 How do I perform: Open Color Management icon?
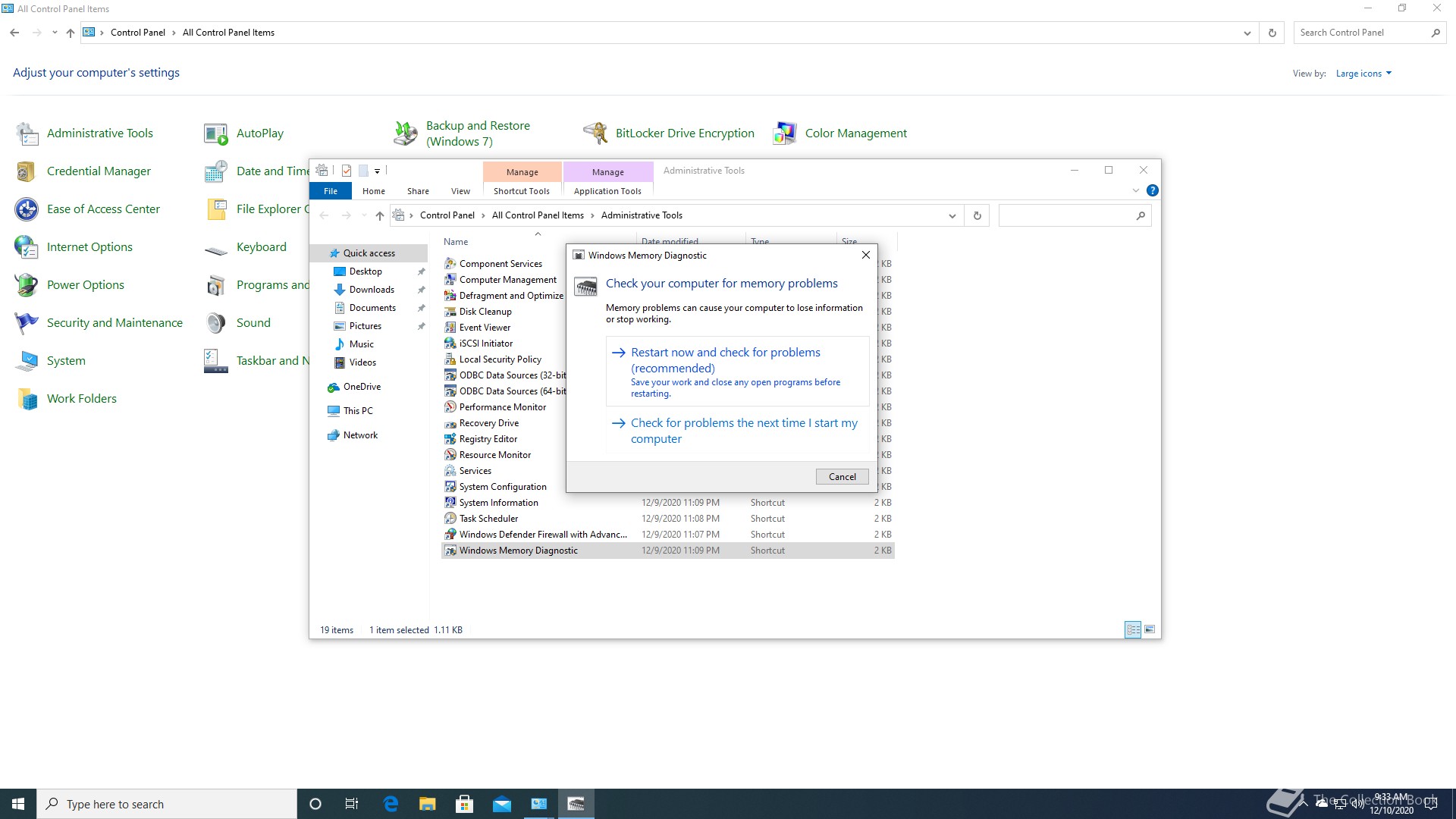(x=785, y=133)
